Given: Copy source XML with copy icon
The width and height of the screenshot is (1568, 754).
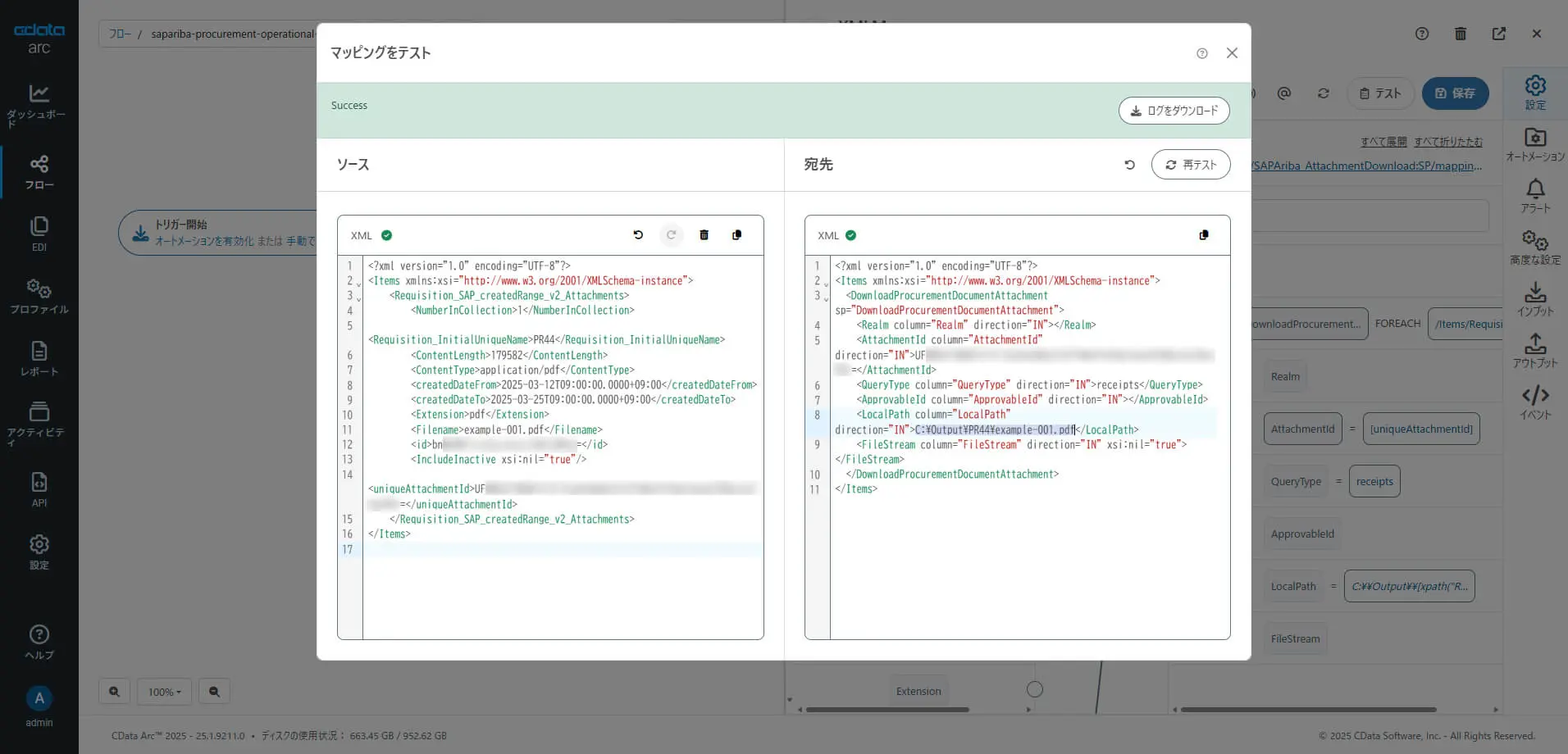Looking at the screenshot, I should 736,235.
